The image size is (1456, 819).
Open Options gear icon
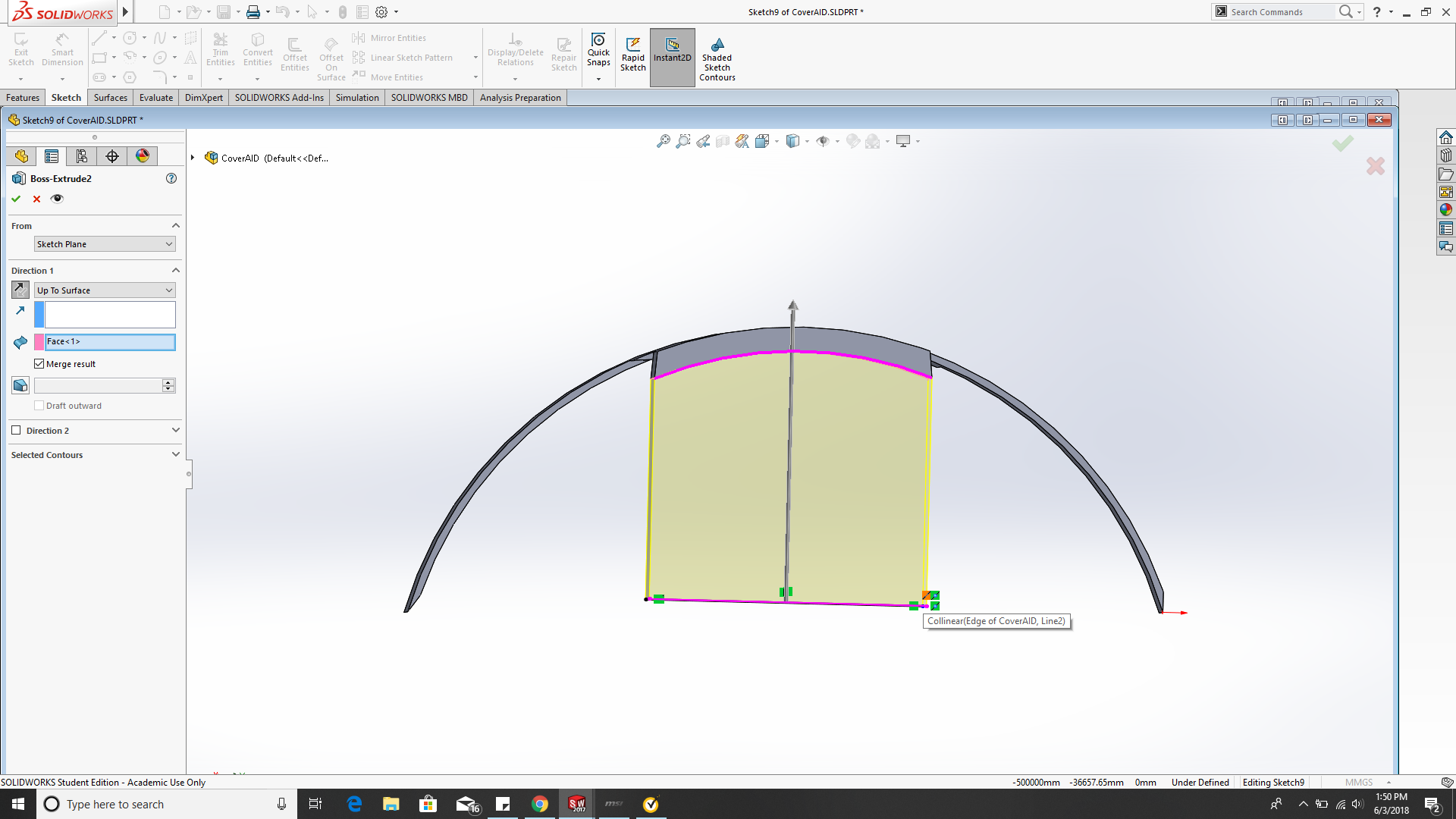[381, 12]
